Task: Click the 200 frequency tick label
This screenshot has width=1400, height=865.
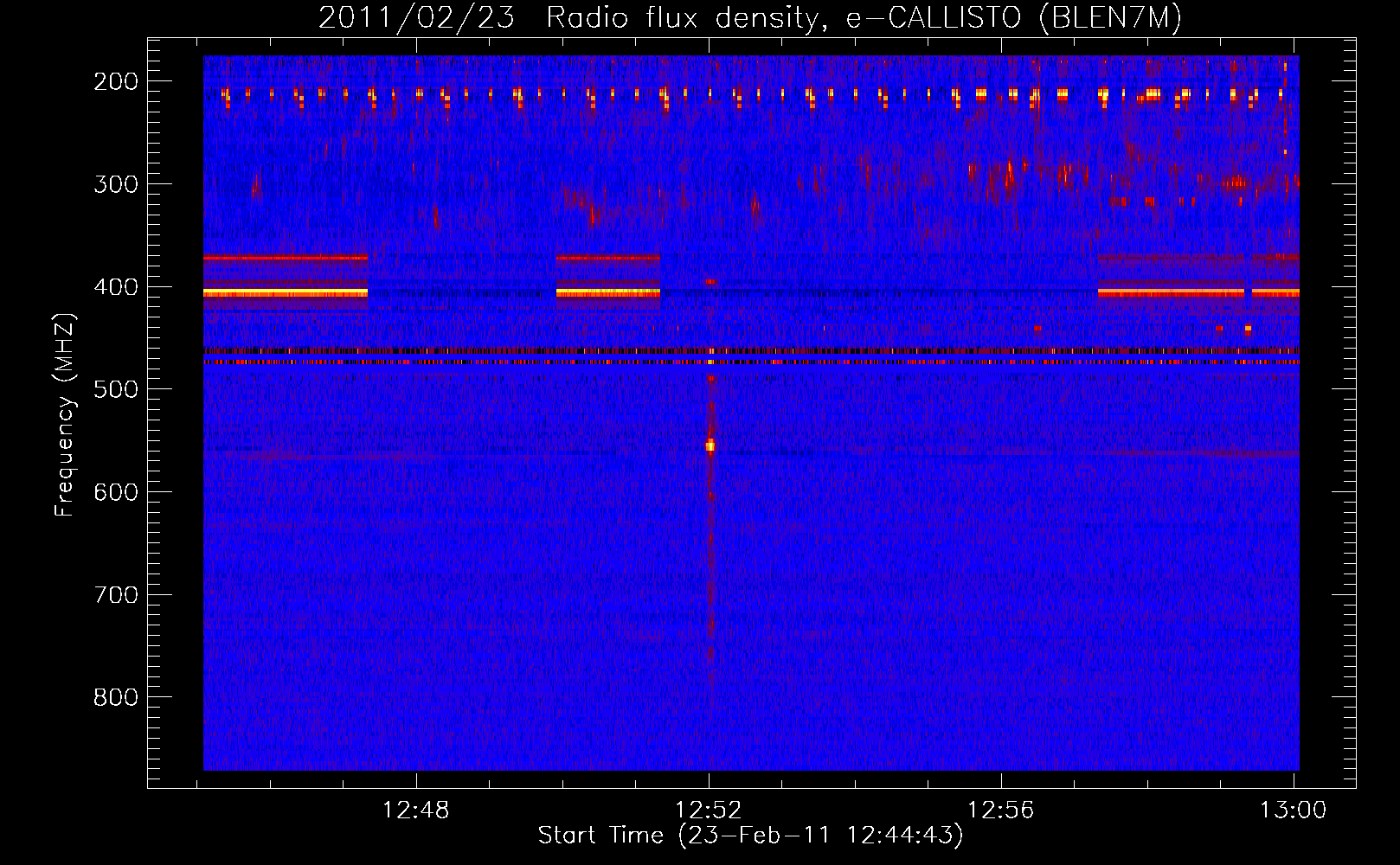Action: pos(116,81)
